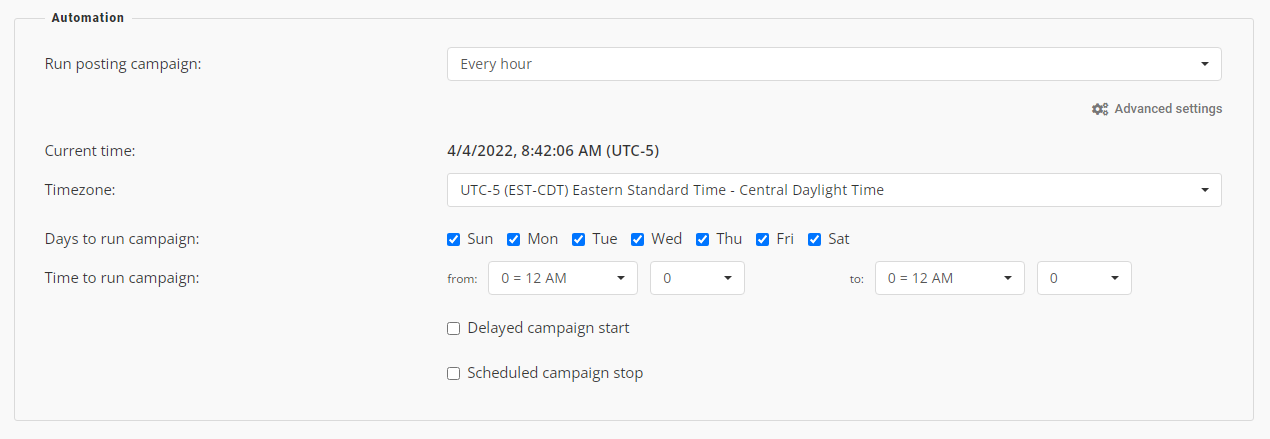1270x439 pixels.
Task: Deselect the Fri checkbox
Action: coord(763,239)
